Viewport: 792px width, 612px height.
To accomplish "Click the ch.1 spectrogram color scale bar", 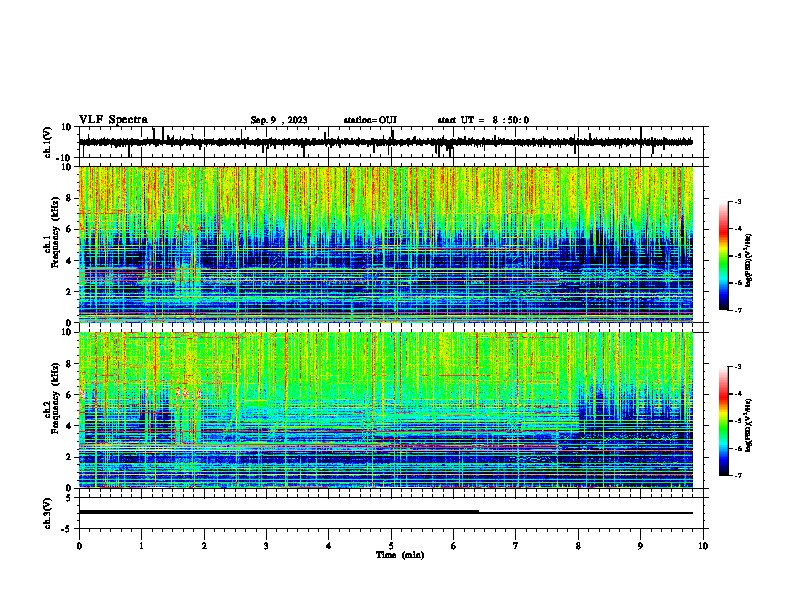I will point(723,256).
